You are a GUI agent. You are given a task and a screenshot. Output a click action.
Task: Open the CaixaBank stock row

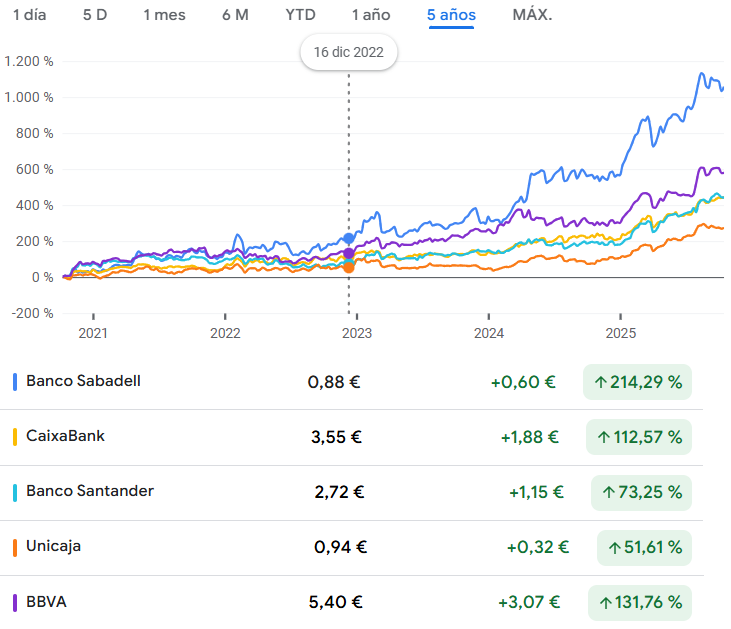tap(65, 436)
